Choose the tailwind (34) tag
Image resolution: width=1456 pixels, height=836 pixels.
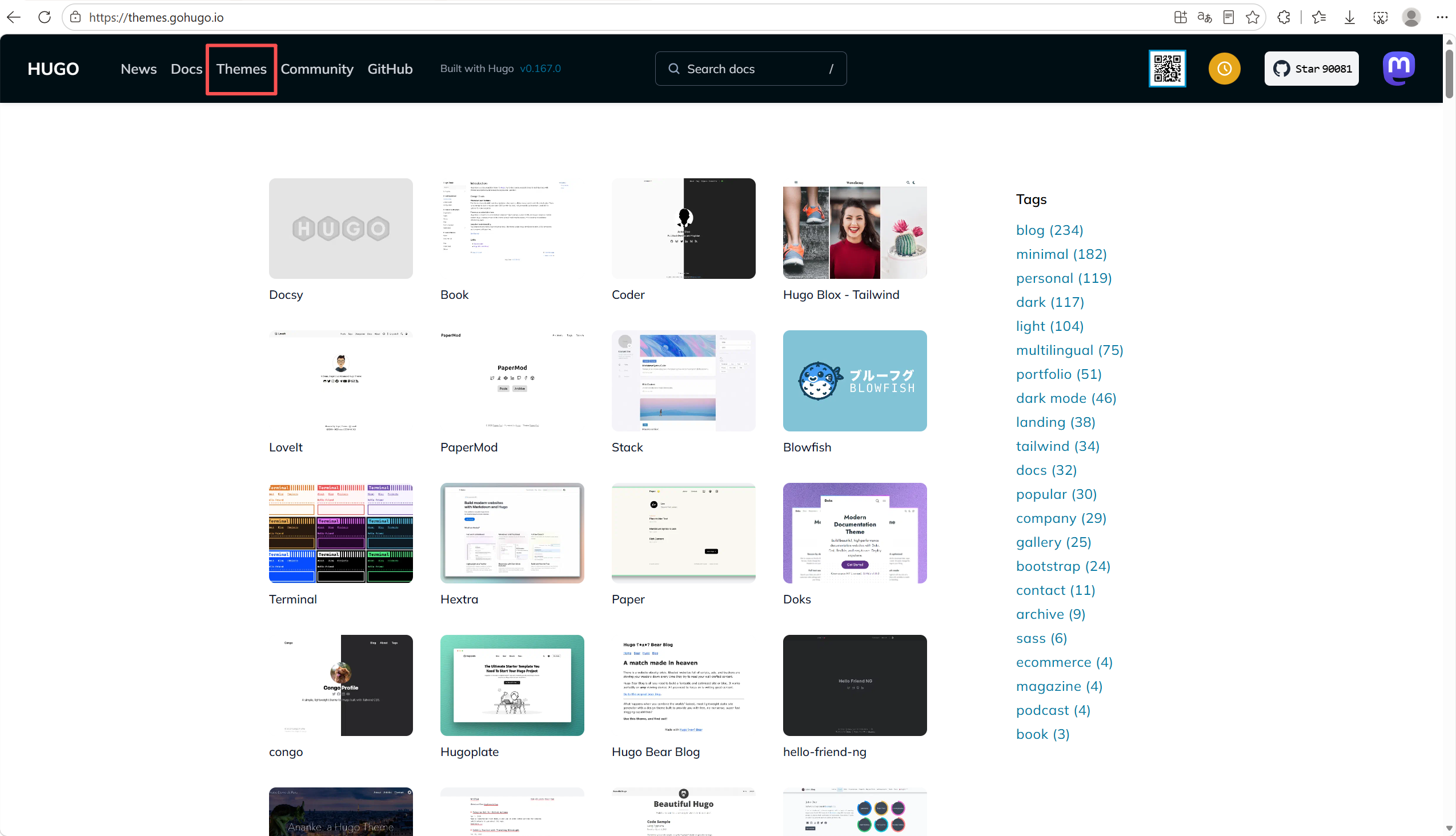pyautogui.click(x=1058, y=446)
